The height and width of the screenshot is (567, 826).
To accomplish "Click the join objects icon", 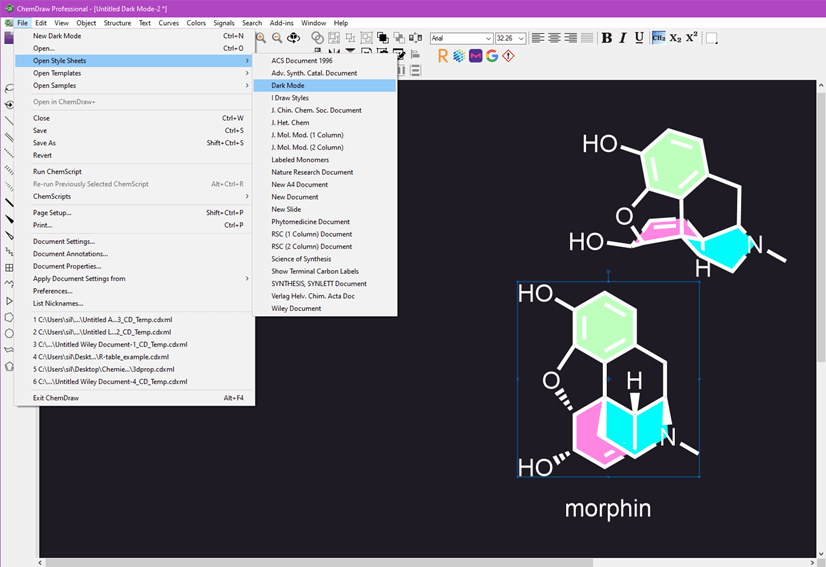I will [317, 38].
